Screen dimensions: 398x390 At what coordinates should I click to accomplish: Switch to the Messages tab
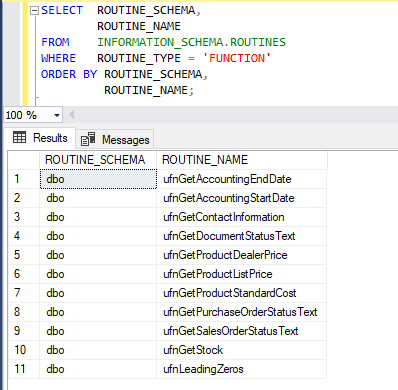(115, 140)
